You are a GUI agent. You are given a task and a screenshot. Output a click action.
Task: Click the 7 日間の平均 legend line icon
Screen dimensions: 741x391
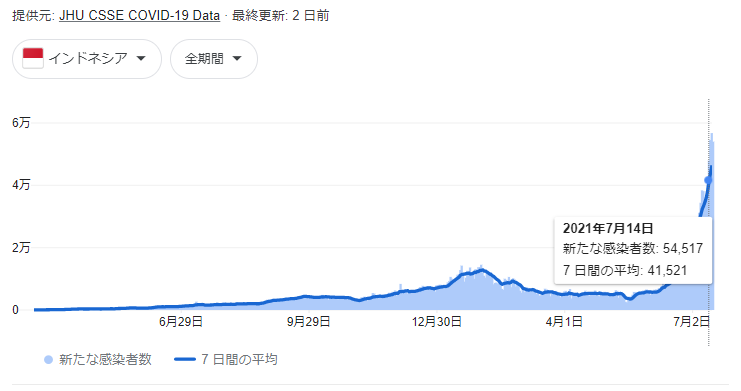click(x=185, y=360)
